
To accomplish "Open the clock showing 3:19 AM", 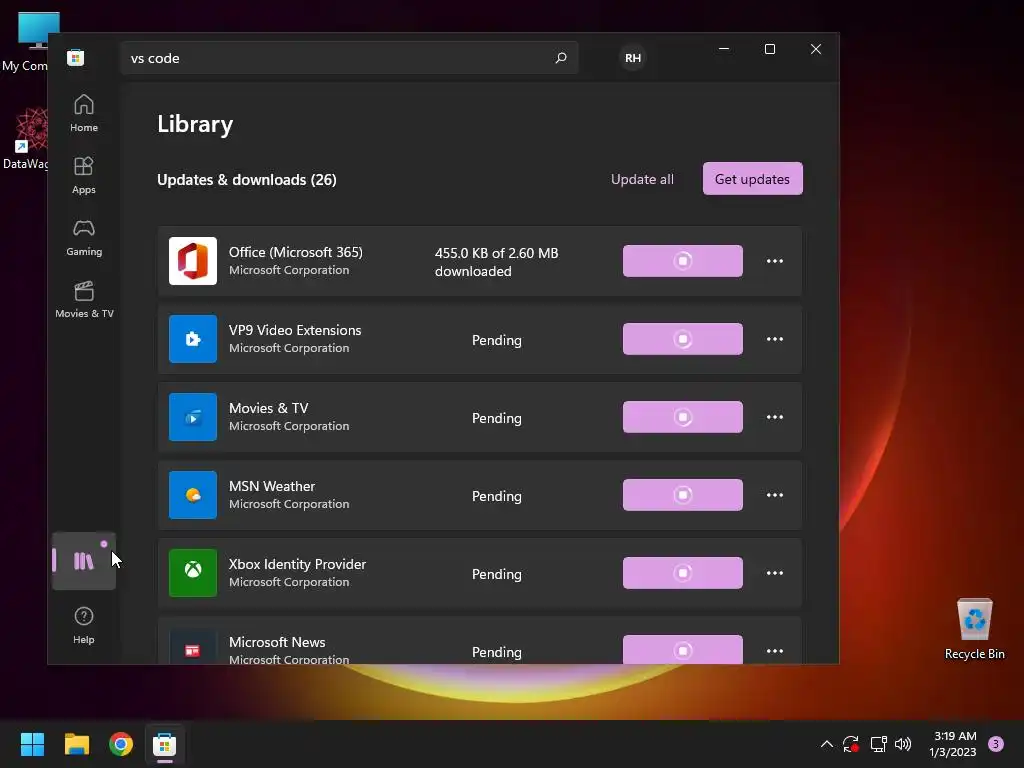I will [x=953, y=744].
